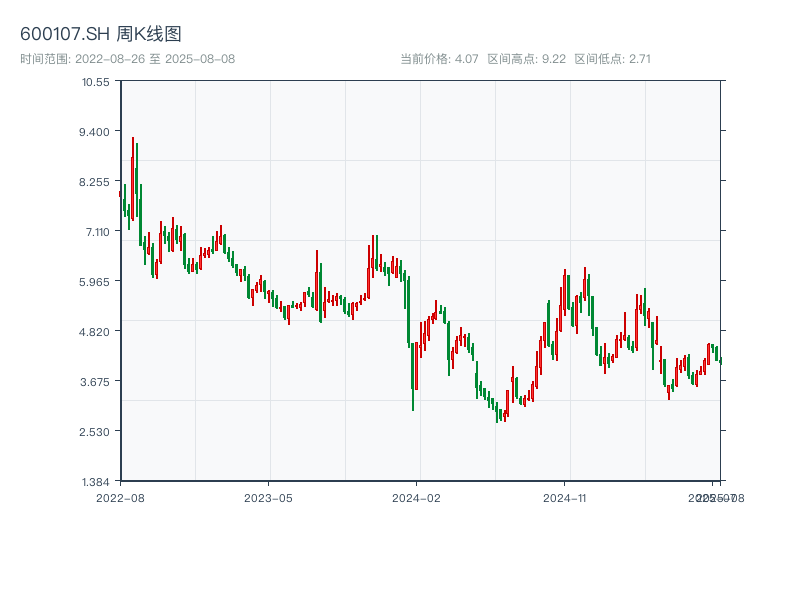The image size is (800, 600).
Task: Click the 区间低点 2.71 label
Action: click(x=612, y=59)
